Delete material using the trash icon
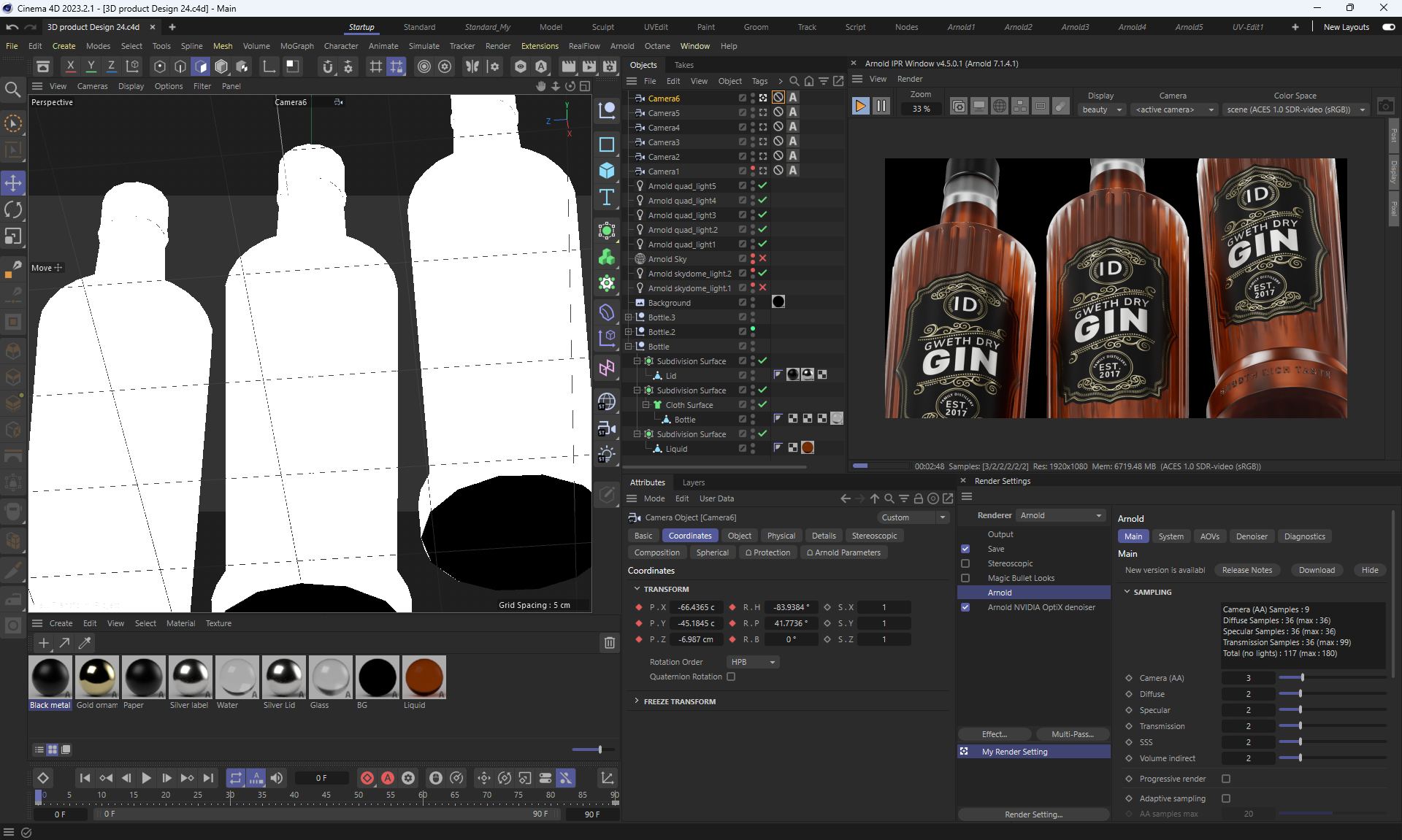Viewport: 1402px width, 840px height. tap(609, 643)
